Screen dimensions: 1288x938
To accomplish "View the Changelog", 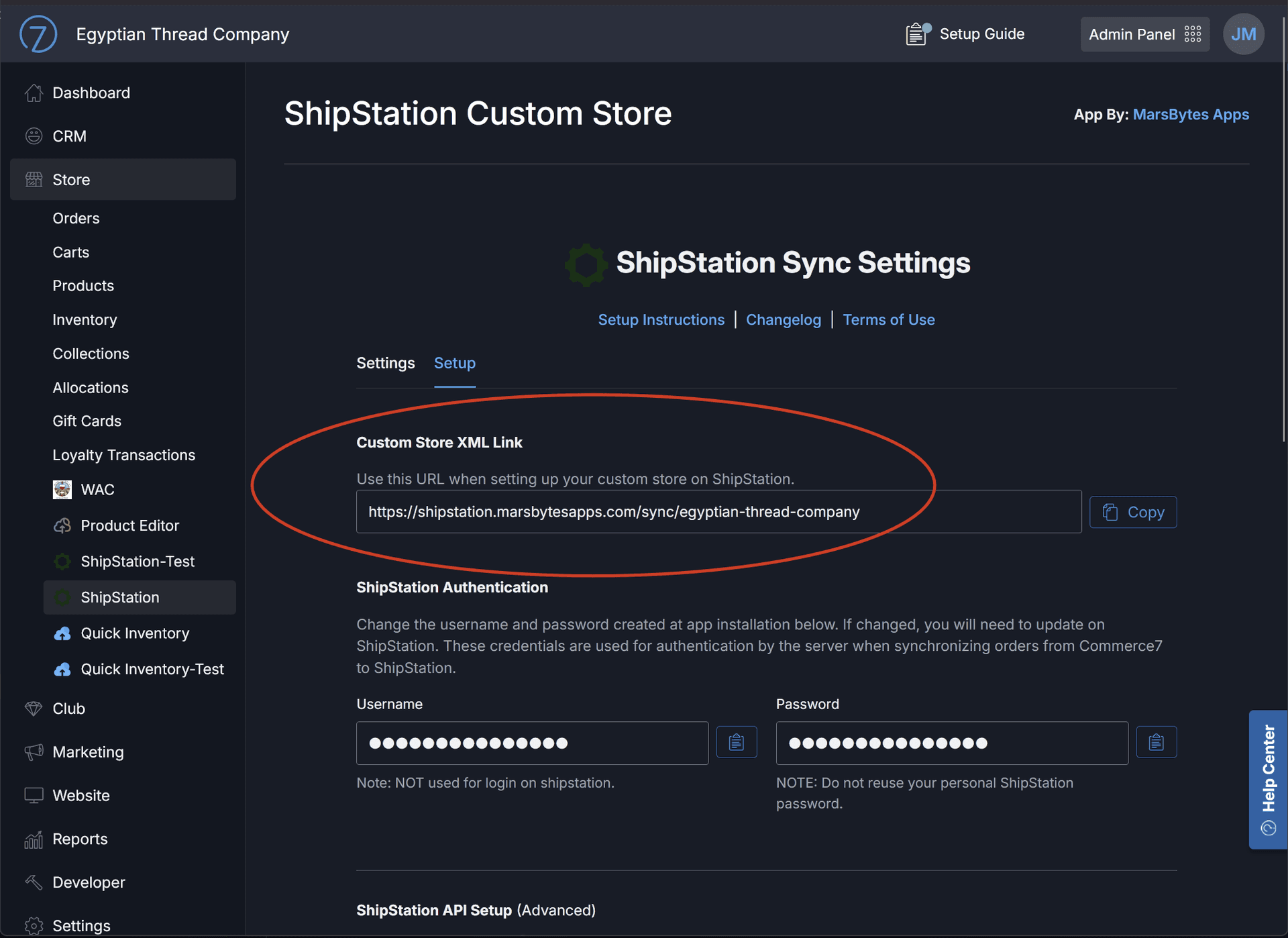I will pyautogui.click(x=784, y=319).
